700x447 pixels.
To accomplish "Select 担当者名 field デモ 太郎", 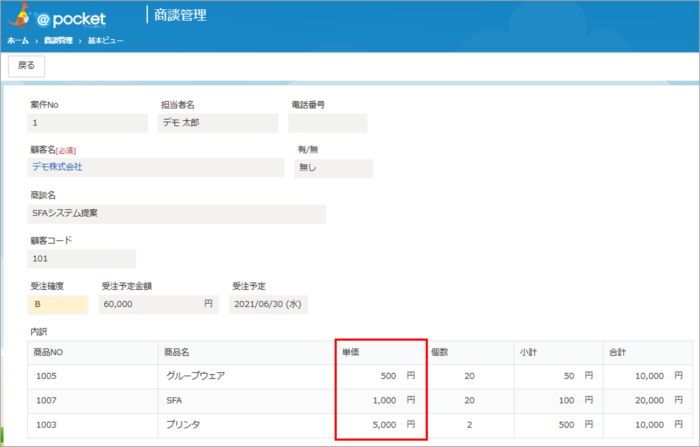I will tap(218, 123).
